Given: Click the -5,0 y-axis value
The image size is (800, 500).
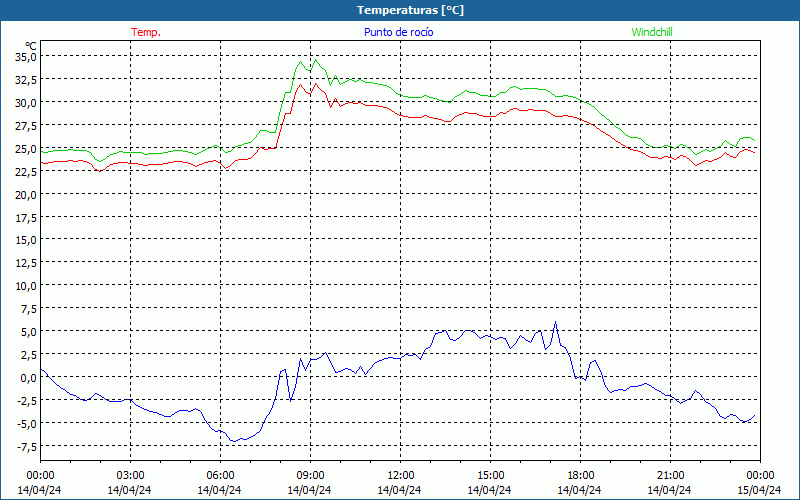Looking at the screenshot, I should (x=25, y=423).
